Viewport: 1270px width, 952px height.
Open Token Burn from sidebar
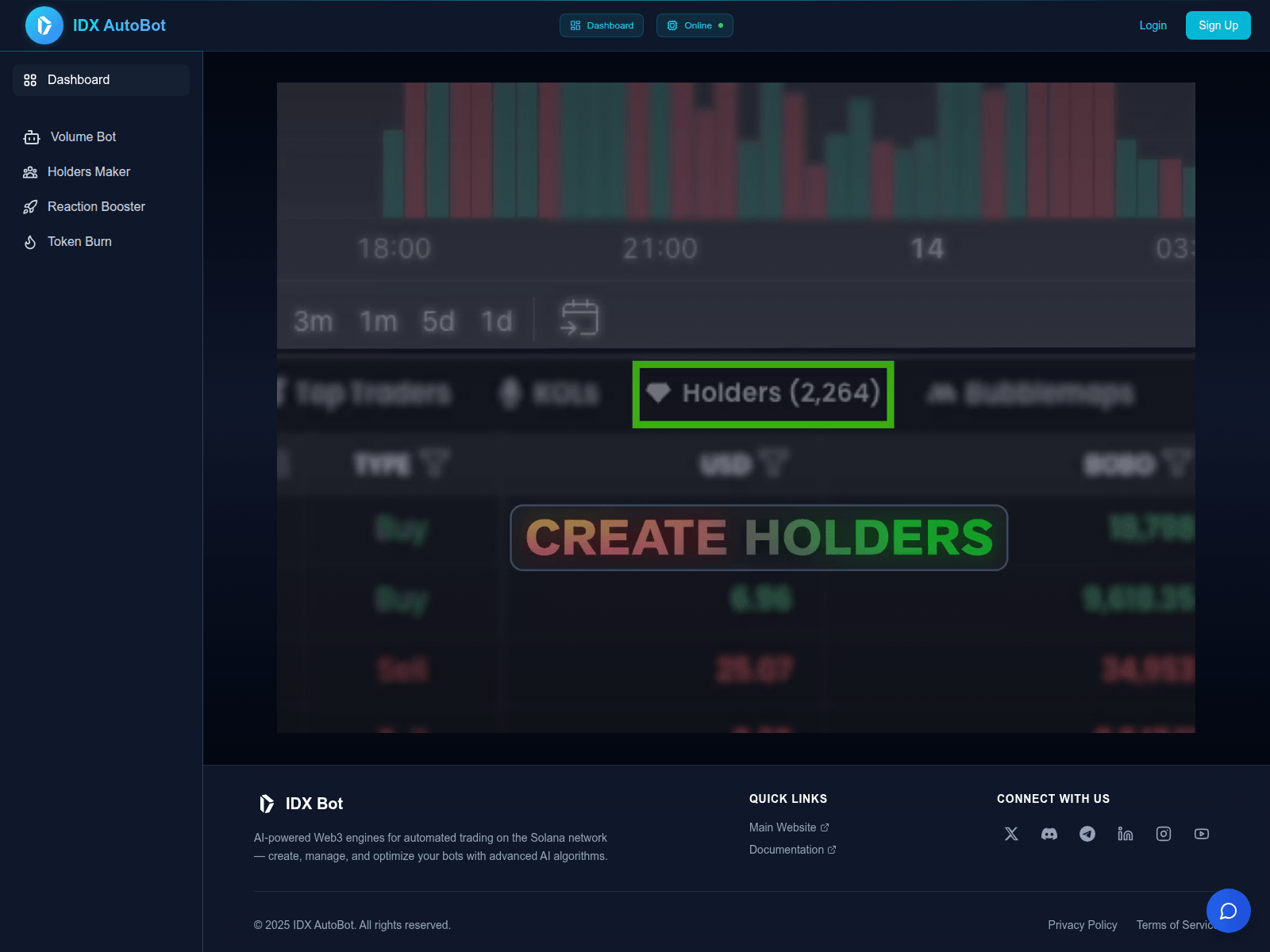coord(101,242)
